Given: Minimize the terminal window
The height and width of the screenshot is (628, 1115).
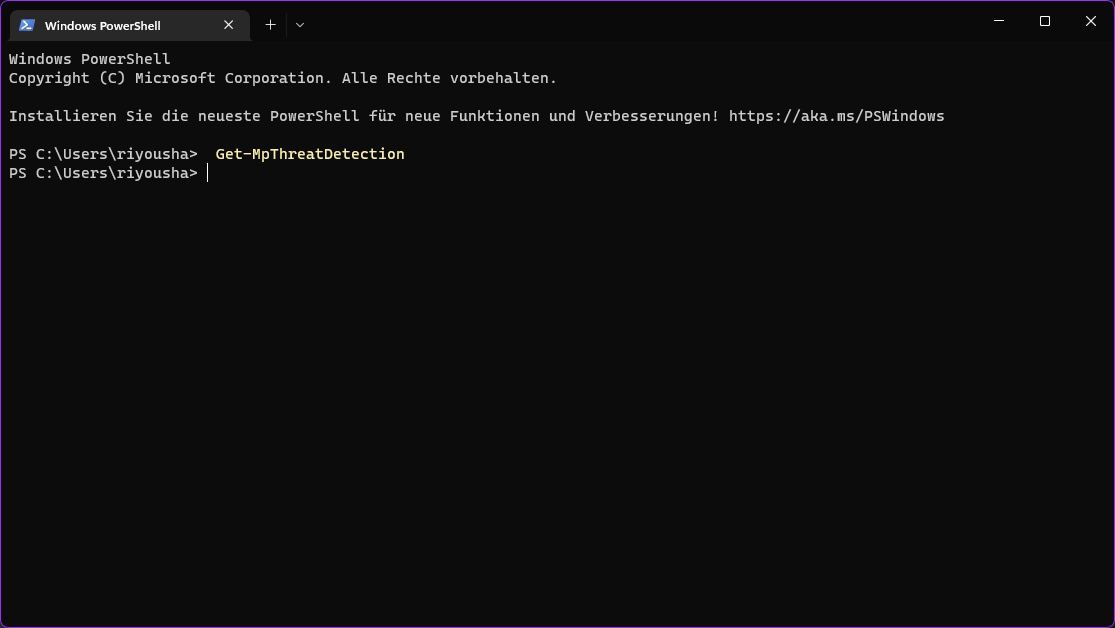Looking at the screenshot, I should [998, 21].
